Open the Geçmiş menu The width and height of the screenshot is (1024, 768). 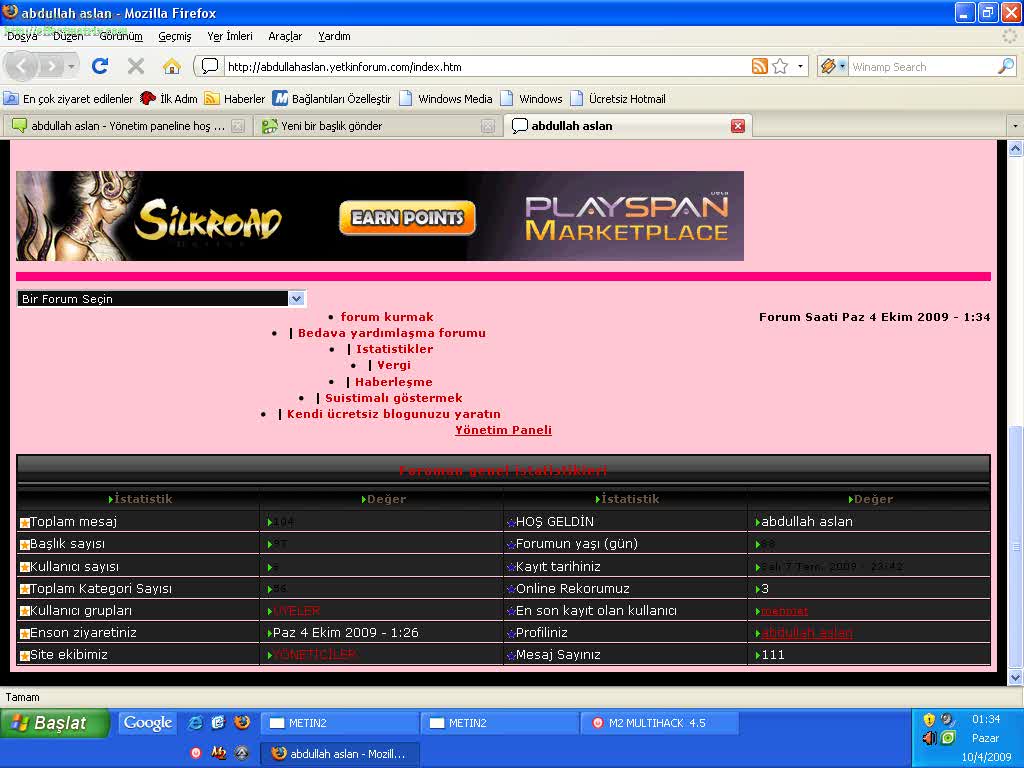(x=175, y=37)
